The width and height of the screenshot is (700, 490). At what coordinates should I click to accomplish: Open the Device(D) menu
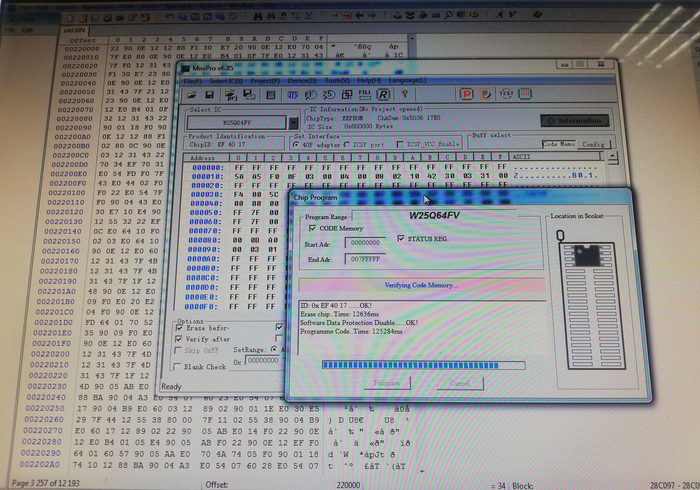[302, 81]
